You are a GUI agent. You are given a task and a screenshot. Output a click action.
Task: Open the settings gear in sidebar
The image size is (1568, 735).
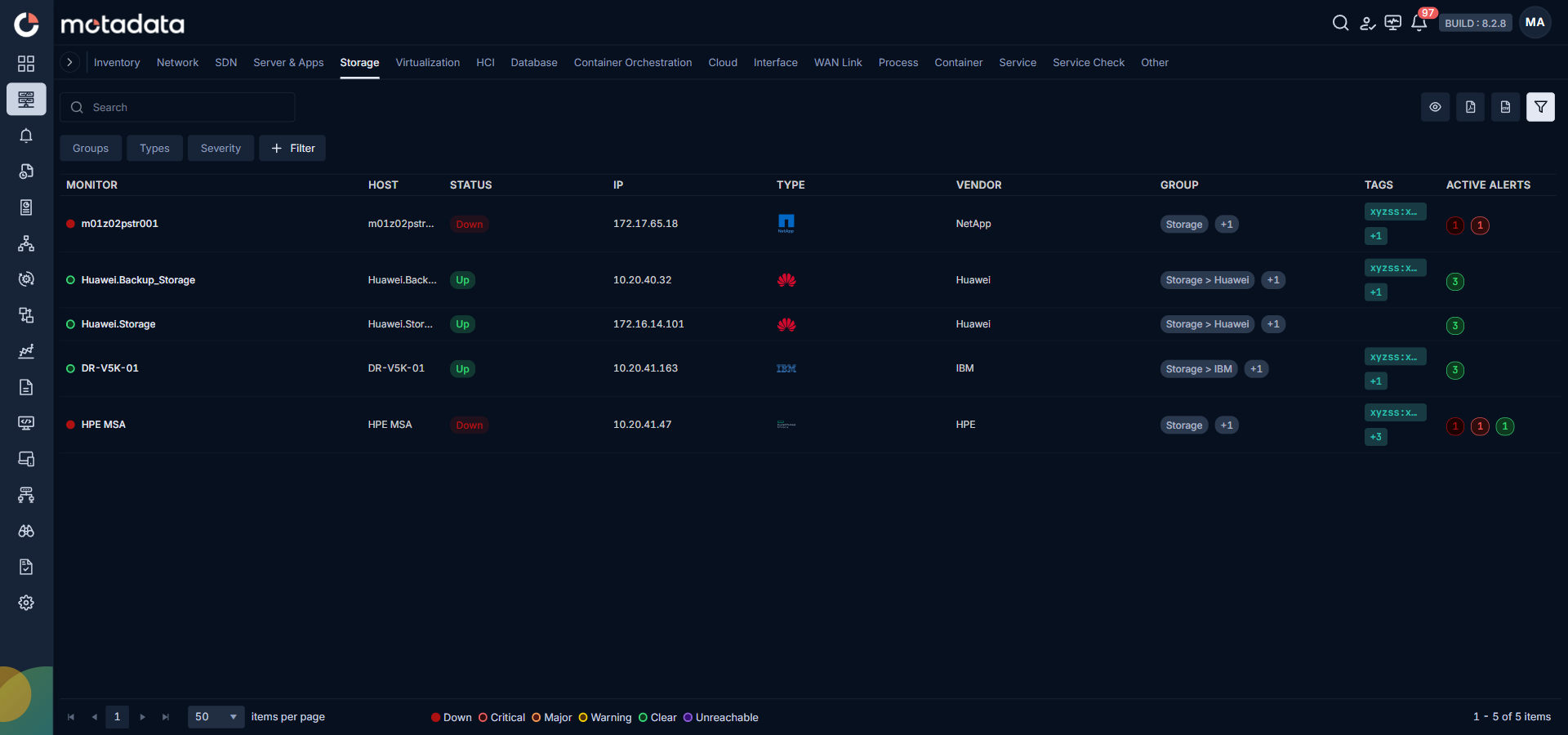click(x=26, y=603)
